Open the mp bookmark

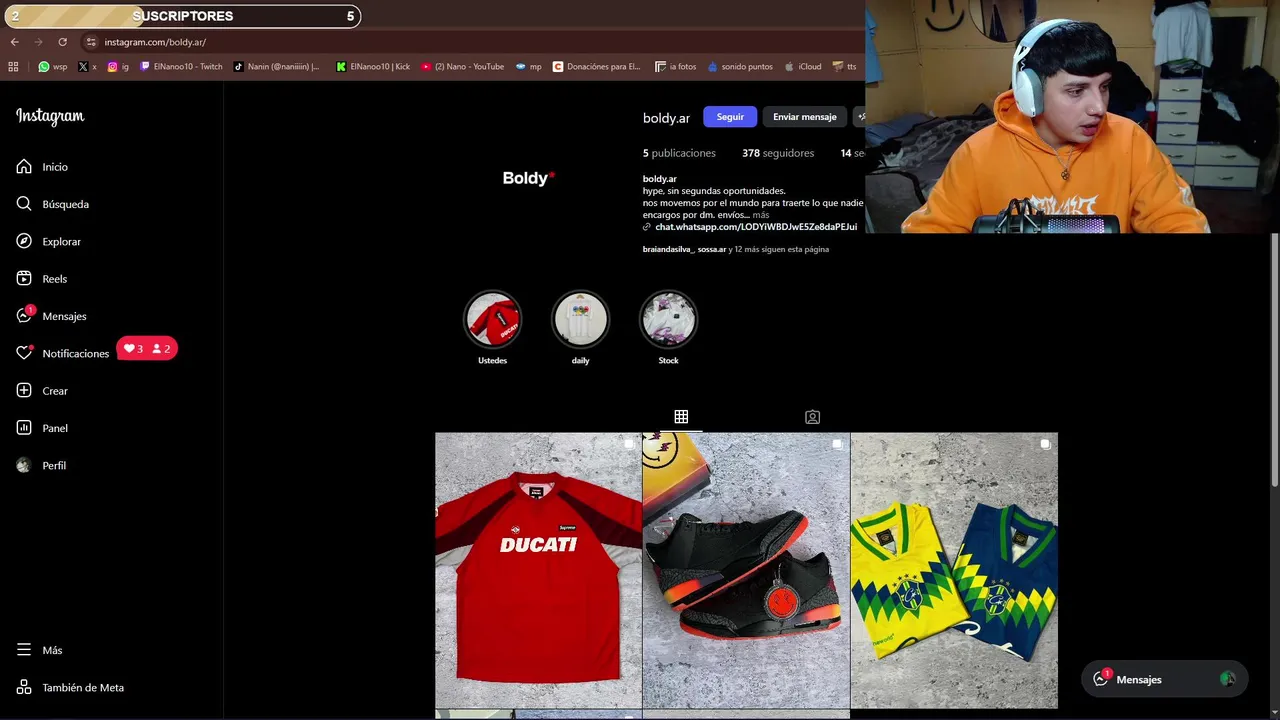(x=528, y=67)
